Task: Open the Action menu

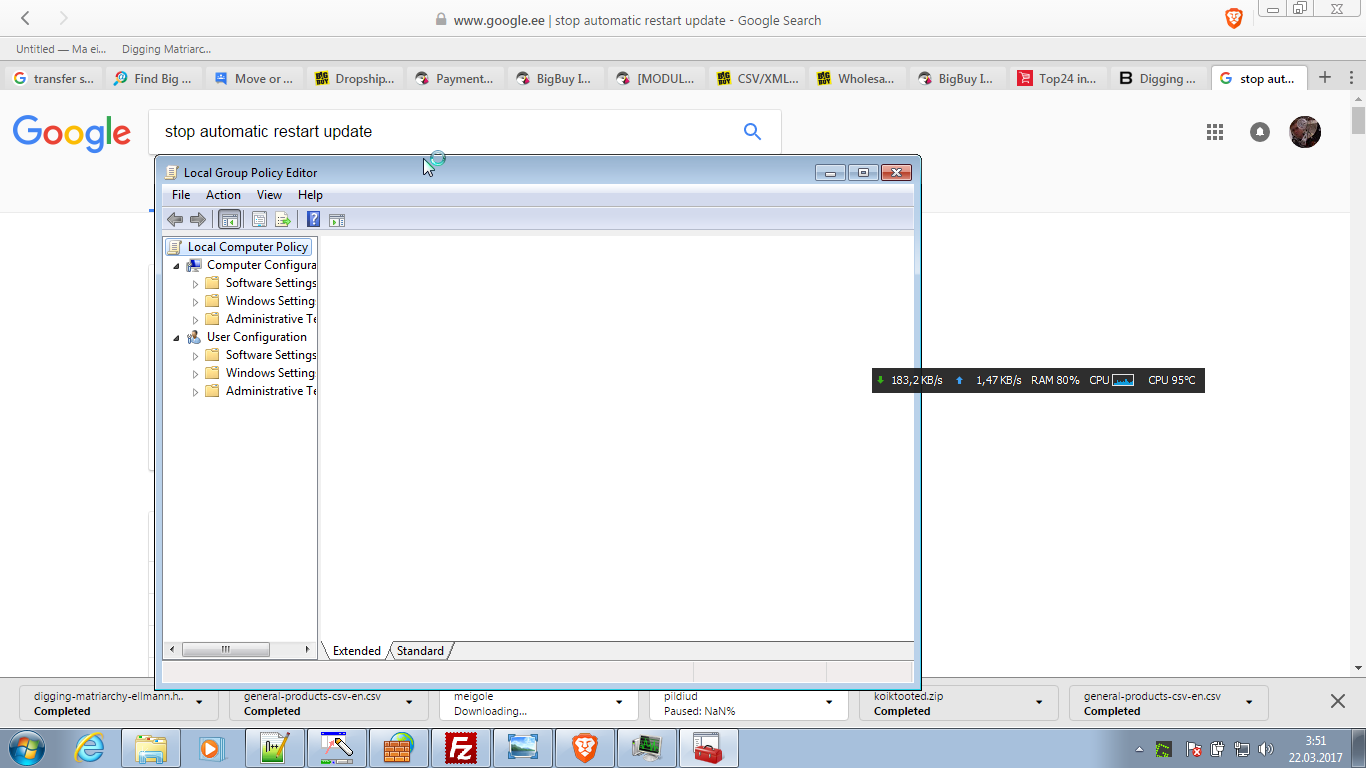Action: pyautogui.click(x=223, y=195)
